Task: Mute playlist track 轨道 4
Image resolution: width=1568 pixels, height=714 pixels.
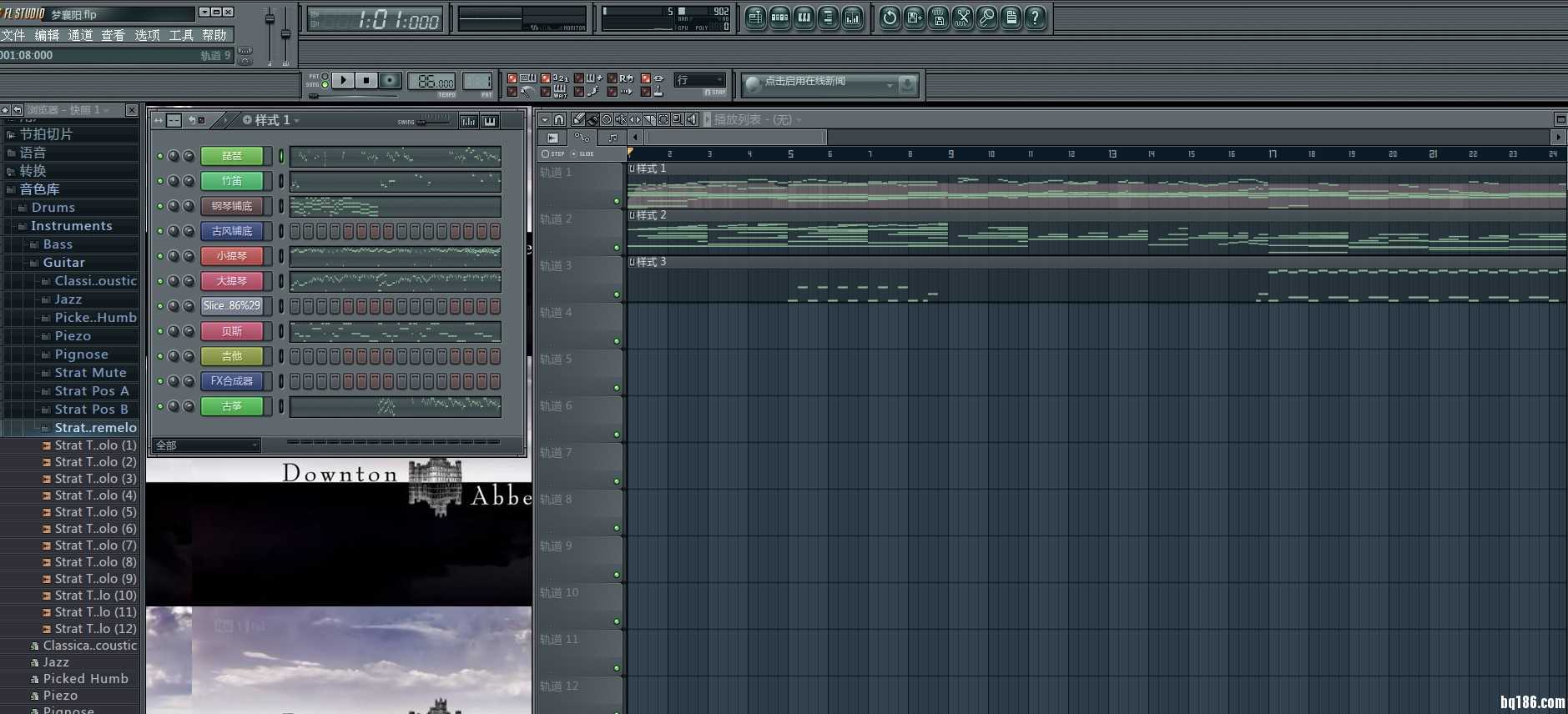Action: [617, 341]
